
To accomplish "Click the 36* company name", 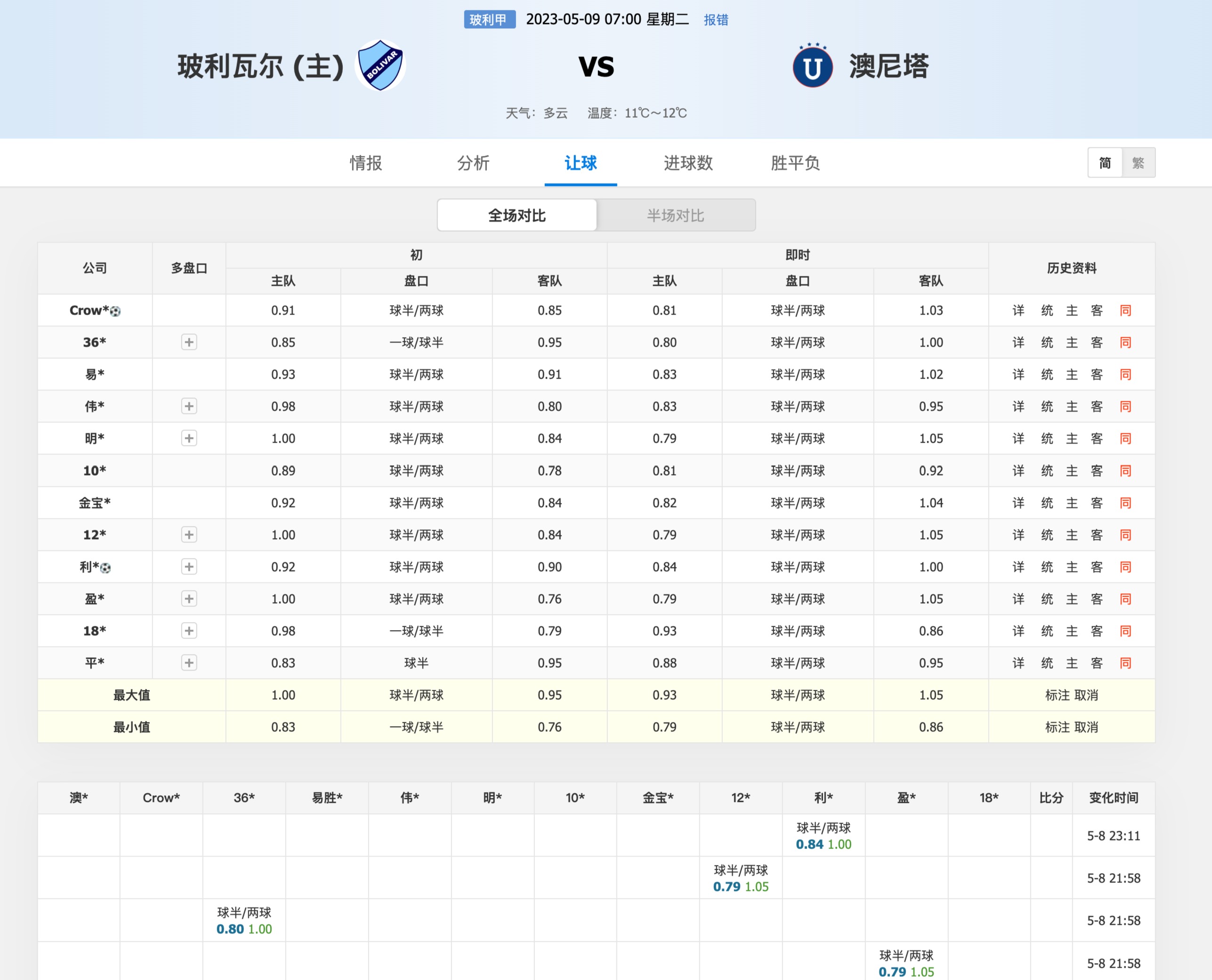I will tap(95, 342).
